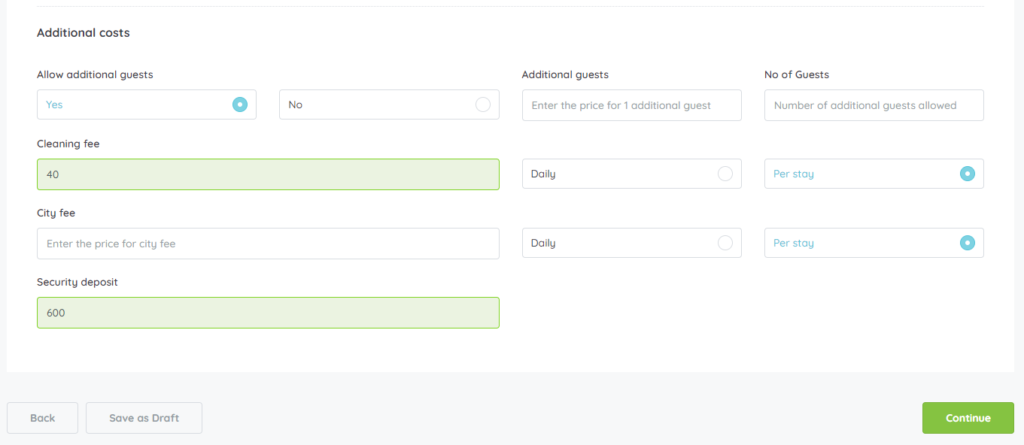Focus the additional guest price input
This screenshot has width=1024, height=445.
coord(631,105)
